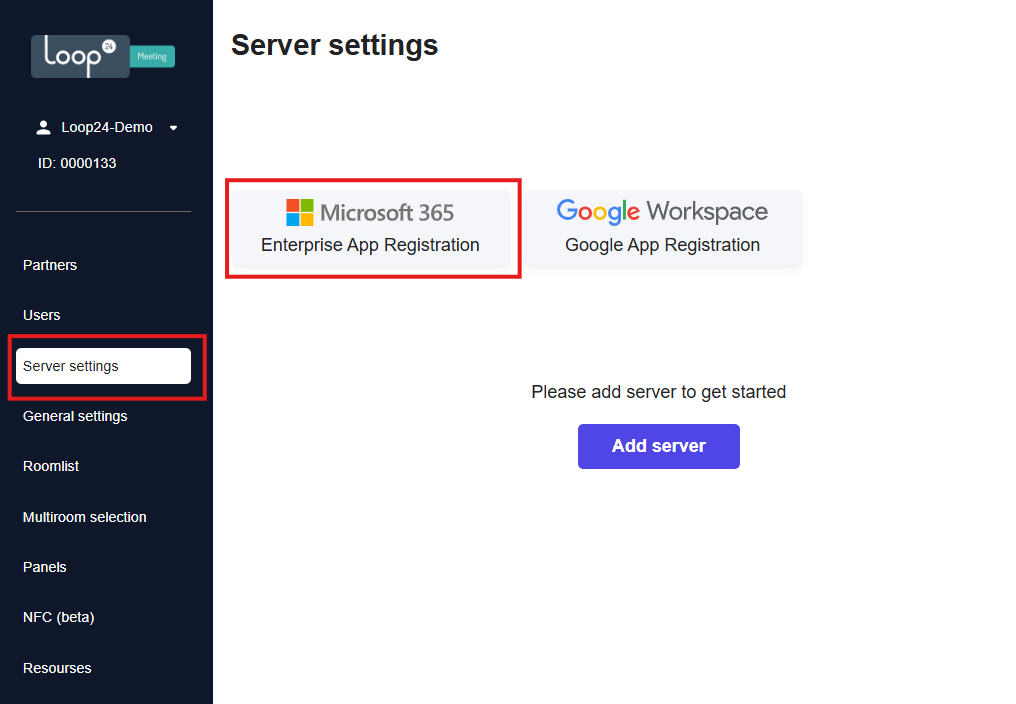This screenshot has width=1016, height=704.
Task: Select Server settings in the sidebar
Action: click(x=104, y=366)
